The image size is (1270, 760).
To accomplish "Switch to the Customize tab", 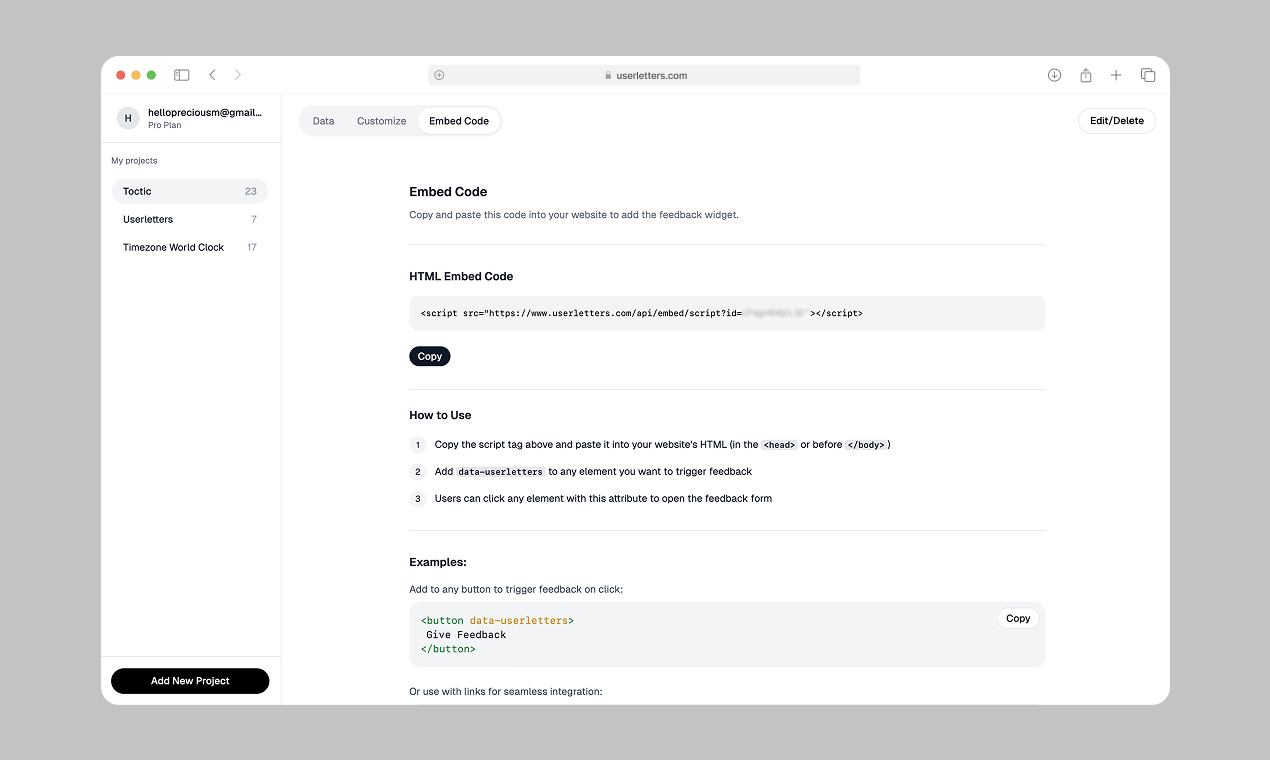I will 381,120.
